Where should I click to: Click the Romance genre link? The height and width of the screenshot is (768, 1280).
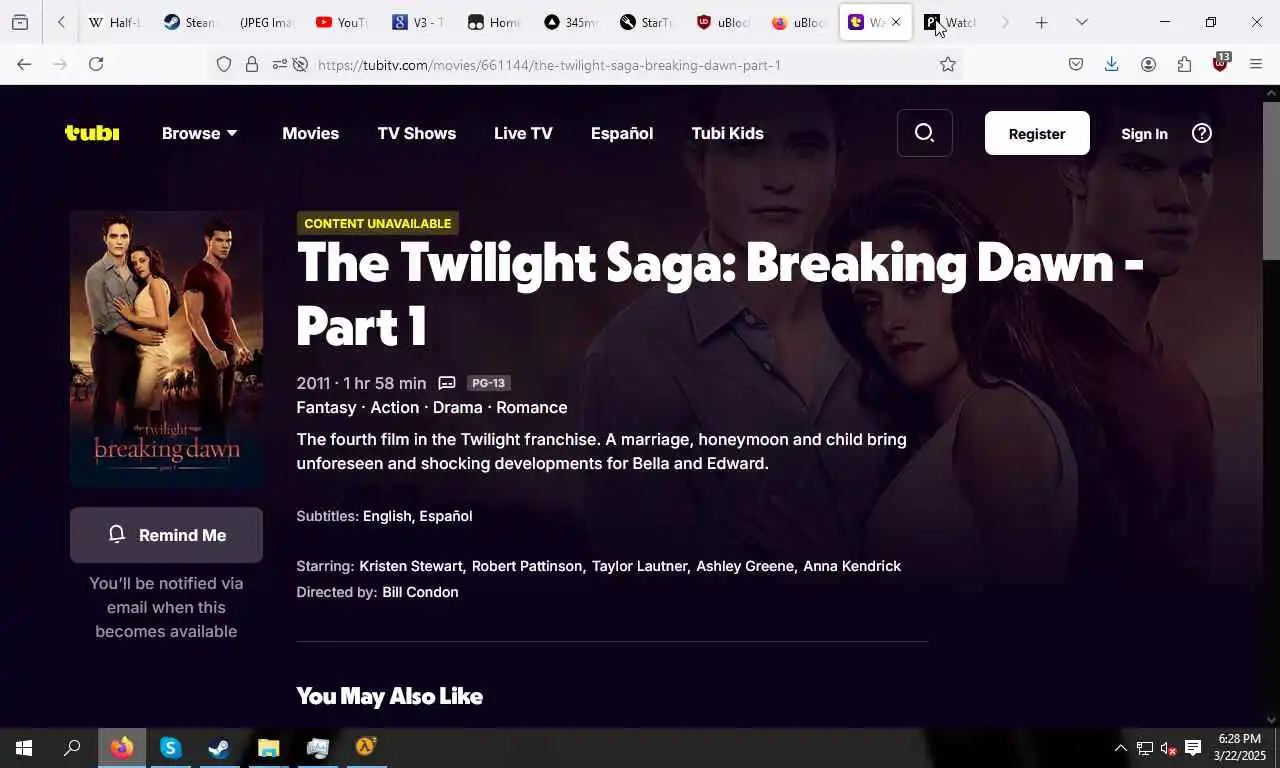(x=532, y=407)
